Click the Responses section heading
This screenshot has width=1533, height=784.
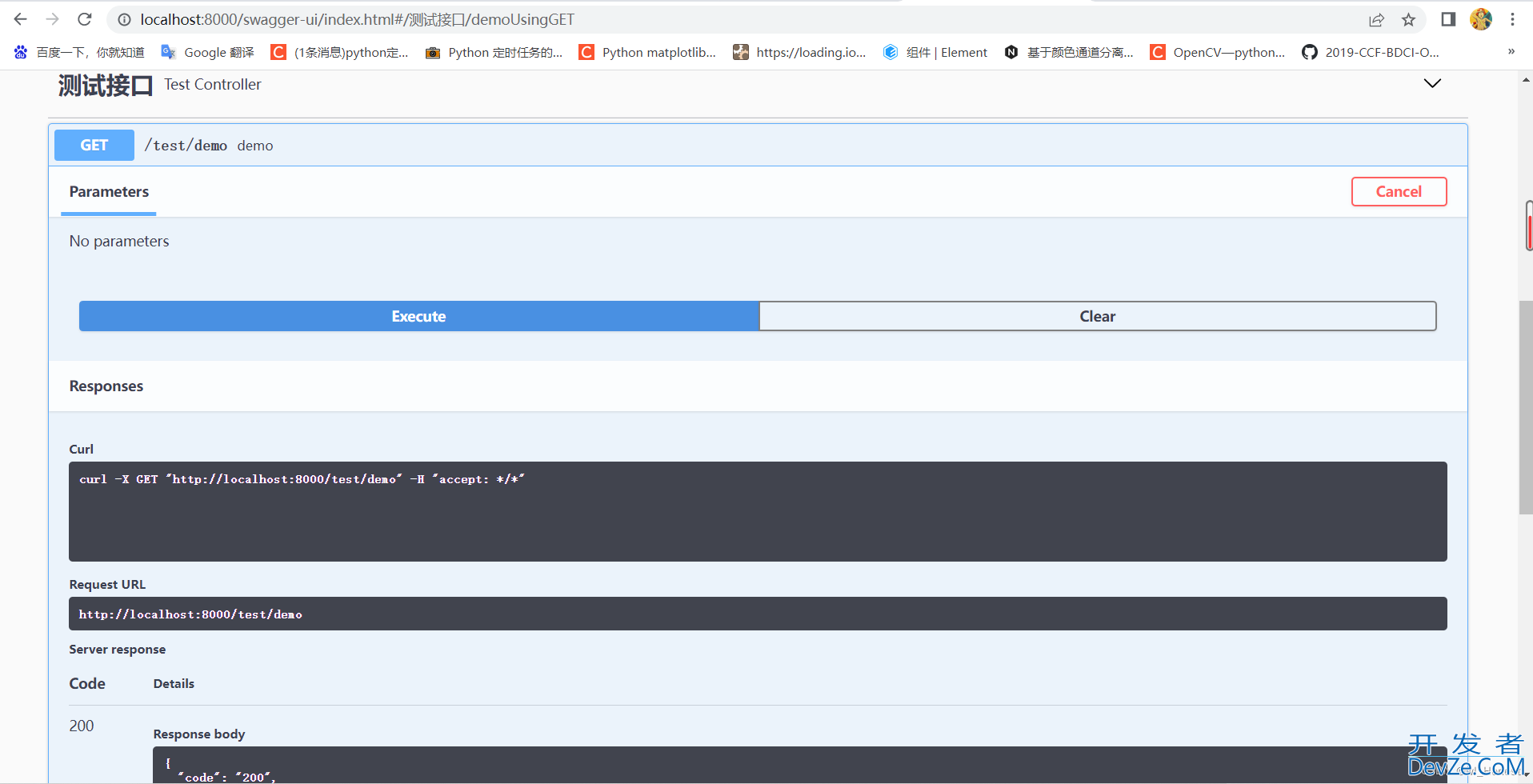coord(106,386)
